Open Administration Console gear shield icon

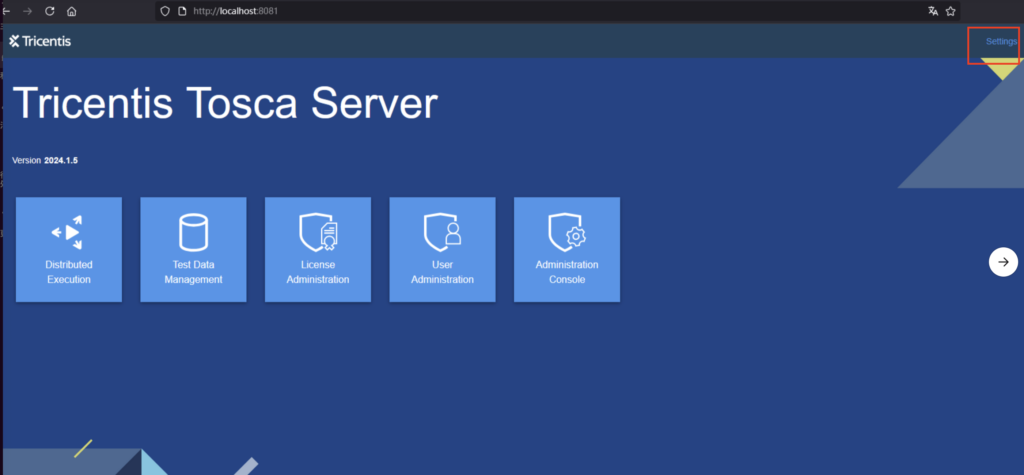coord(566,232)
